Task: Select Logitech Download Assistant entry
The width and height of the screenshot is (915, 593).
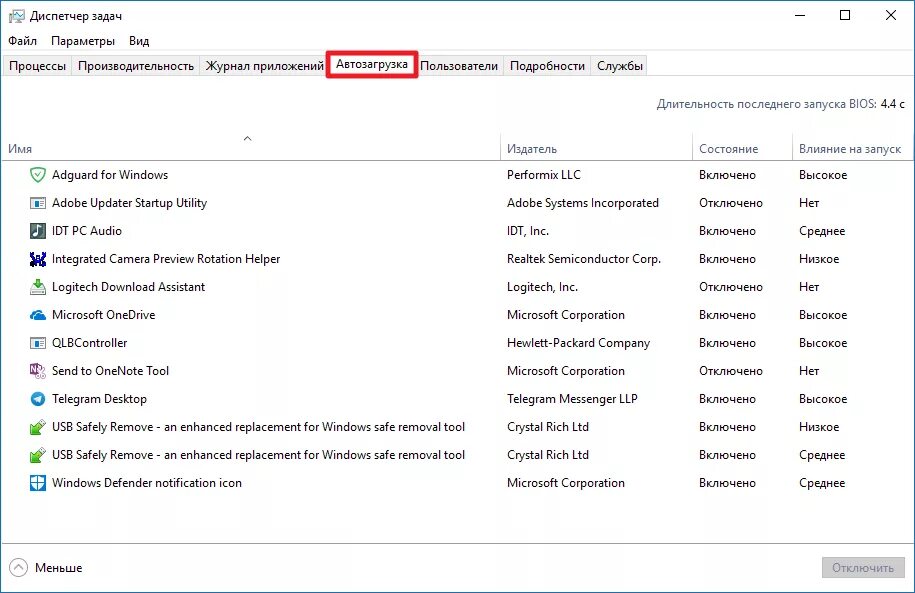Action: coord(128,287)
